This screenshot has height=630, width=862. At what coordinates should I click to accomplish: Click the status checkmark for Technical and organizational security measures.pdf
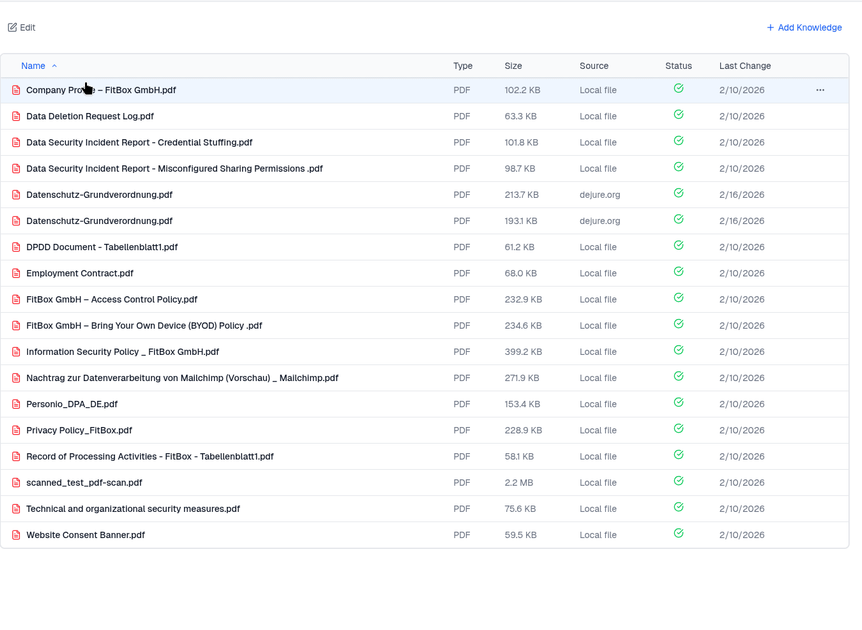pos(678,507)
